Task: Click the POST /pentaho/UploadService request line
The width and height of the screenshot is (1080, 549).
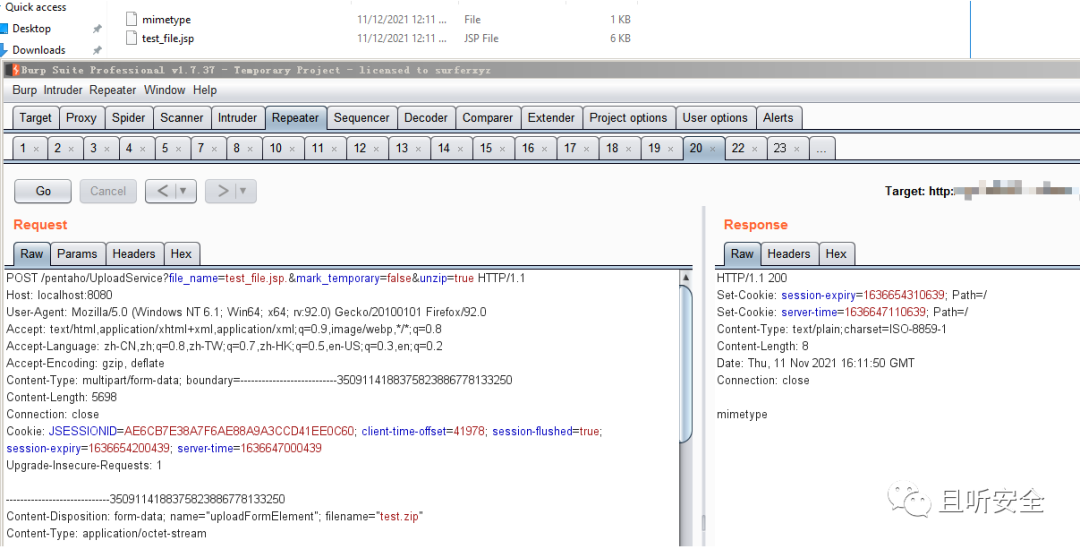Action: pyautogui.click(x=266, y=278)
